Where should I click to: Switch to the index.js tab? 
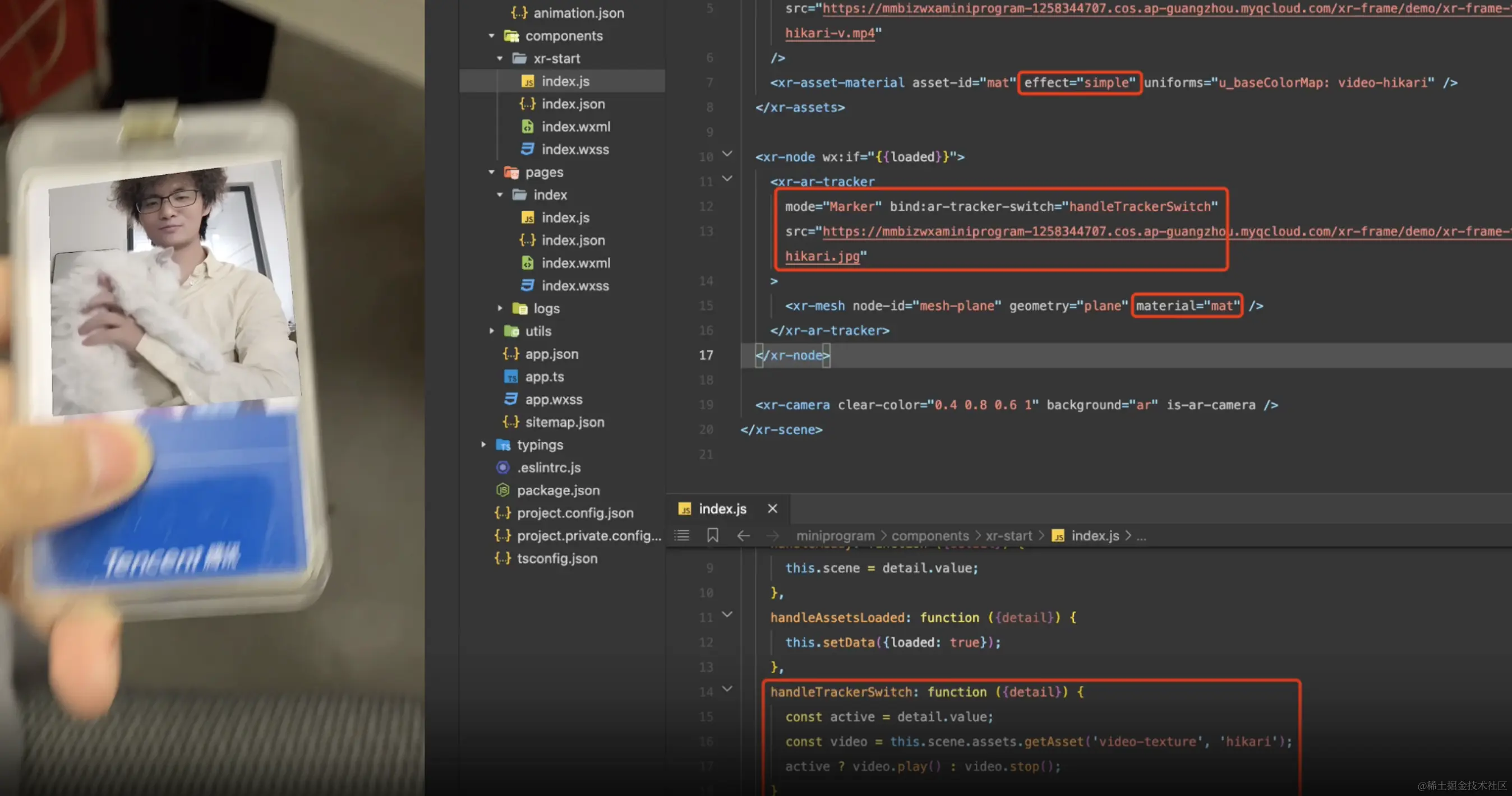pos(722,508)
